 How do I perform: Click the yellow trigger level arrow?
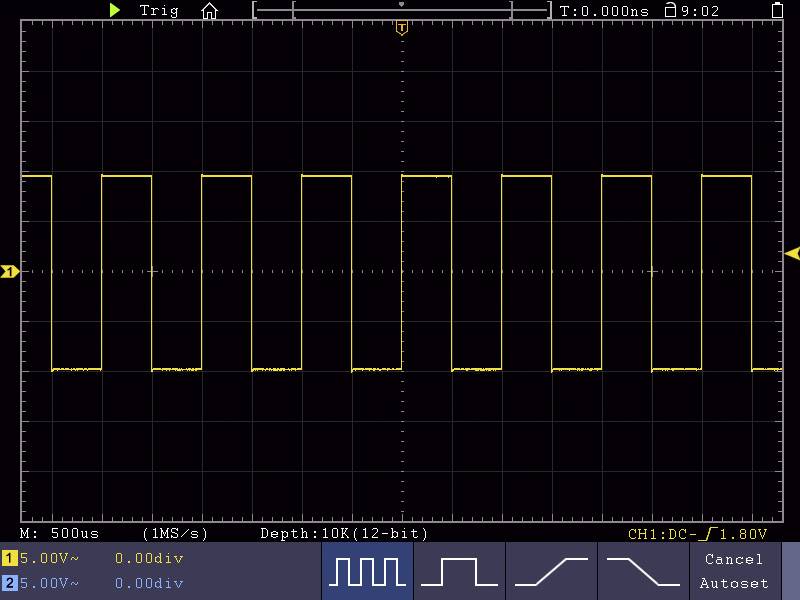click(791, 254)
